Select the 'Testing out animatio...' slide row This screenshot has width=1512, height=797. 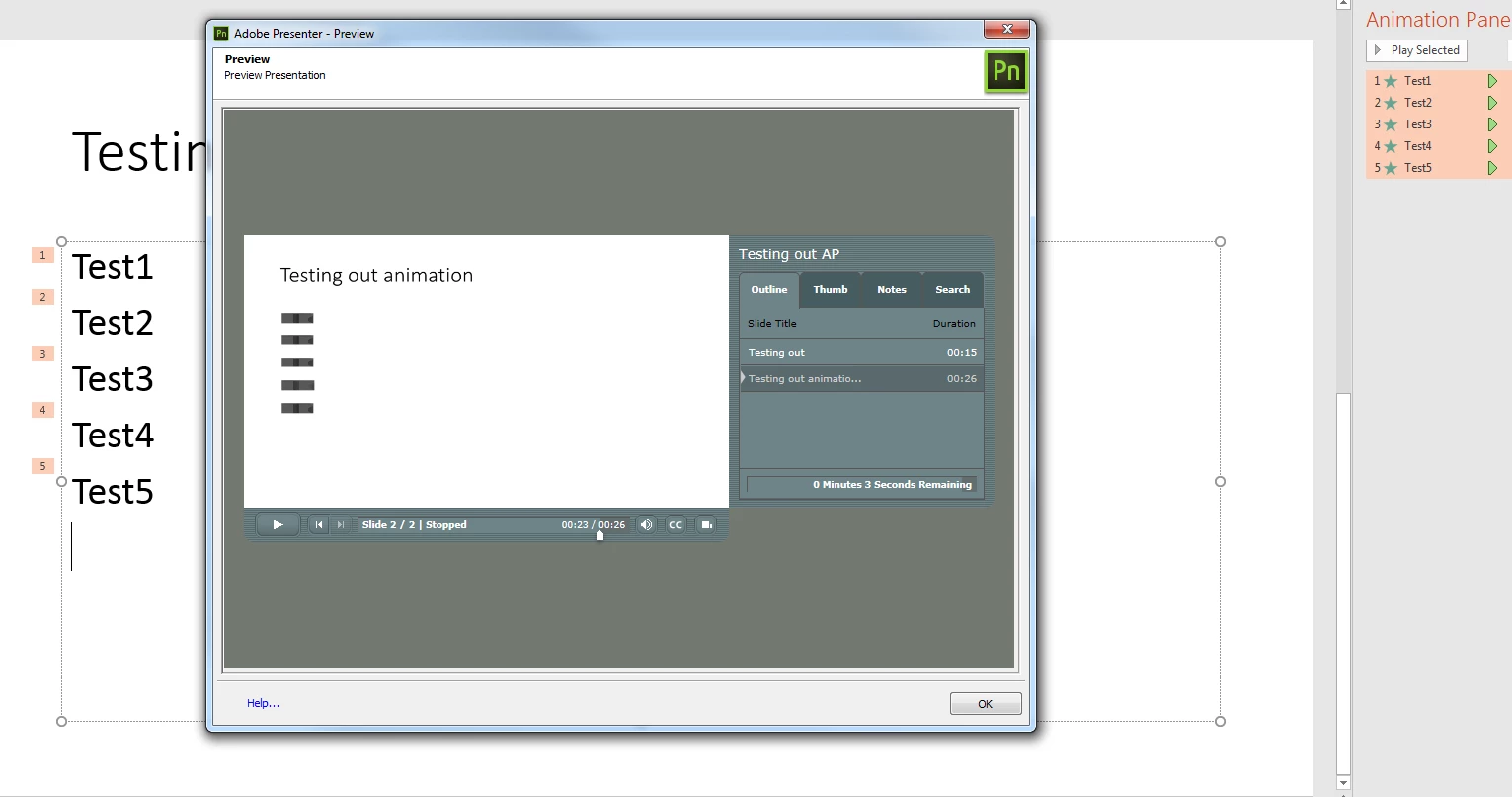point(861,379)
